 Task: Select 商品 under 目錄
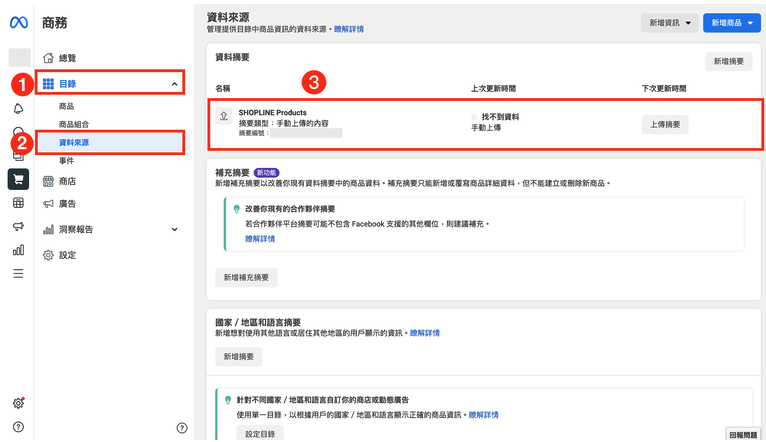point(66,106)
